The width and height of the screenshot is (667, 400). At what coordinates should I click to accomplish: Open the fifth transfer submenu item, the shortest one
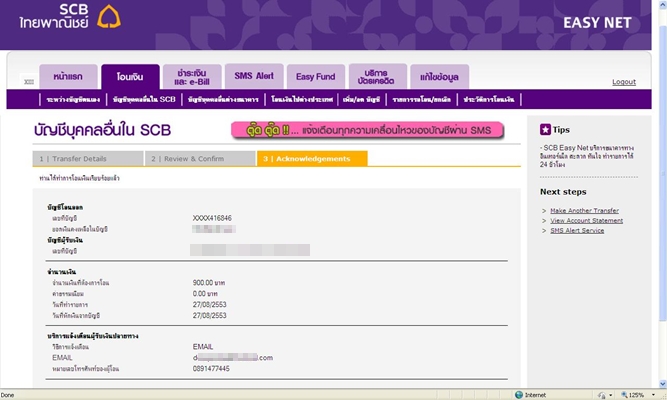pos(361,100)
